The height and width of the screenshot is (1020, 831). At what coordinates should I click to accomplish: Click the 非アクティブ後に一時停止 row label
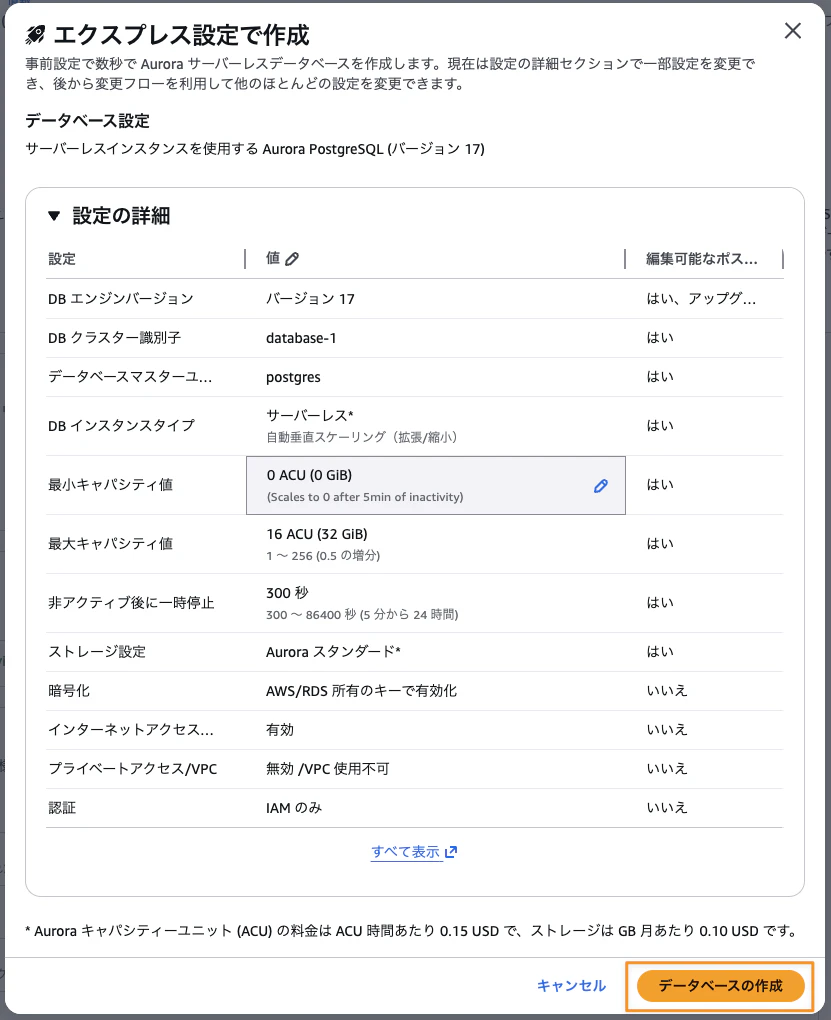pyautogui.click(x=131, y=603)
